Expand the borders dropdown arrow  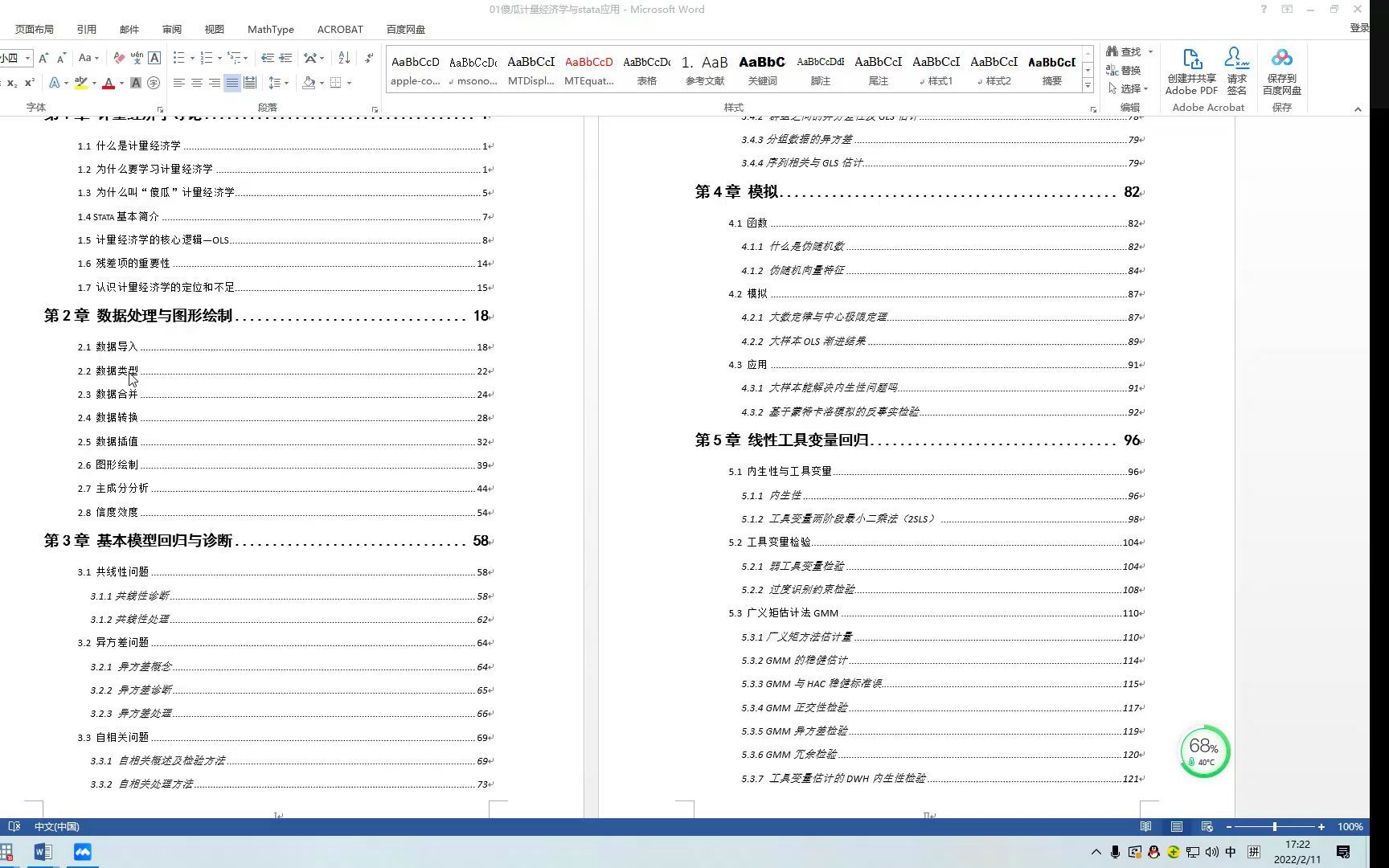pos(349,83)
